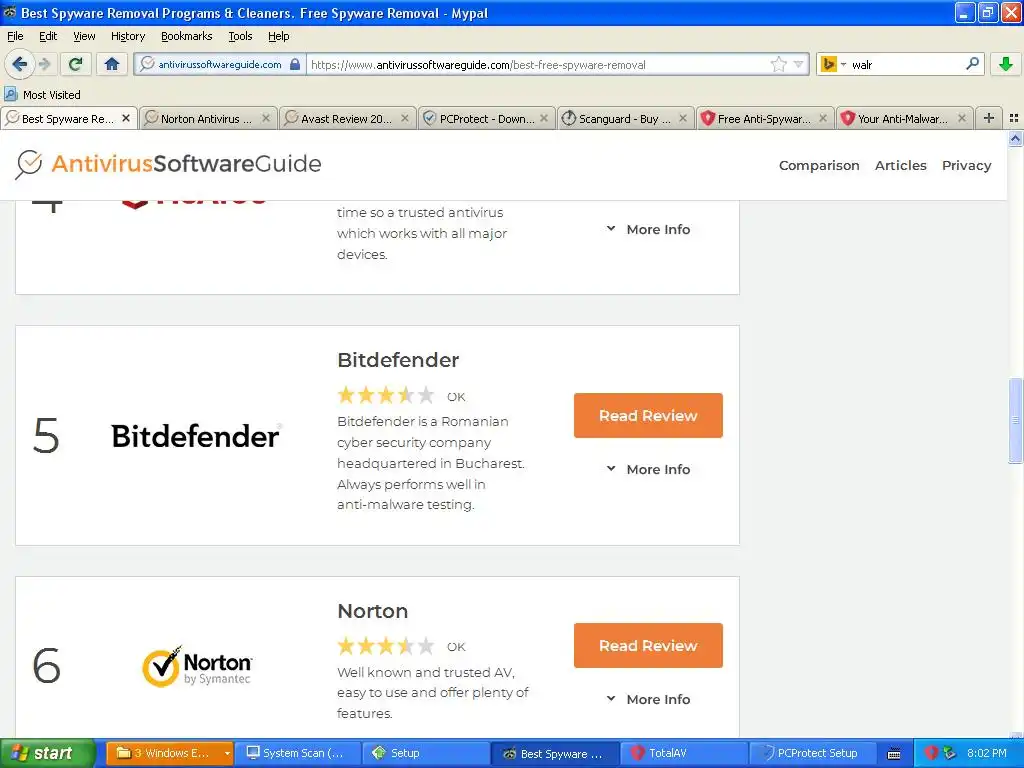This screenshot has height=768, width=1024.
Task: Click the search magnifier icon
Action: pos(972,64)
